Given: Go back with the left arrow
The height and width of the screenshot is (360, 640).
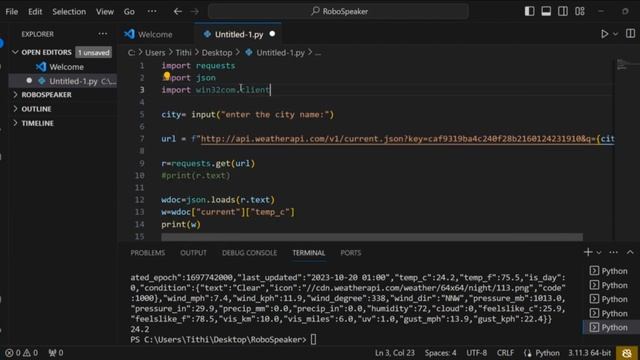Looking at the screenshot, I should (178, 11).
